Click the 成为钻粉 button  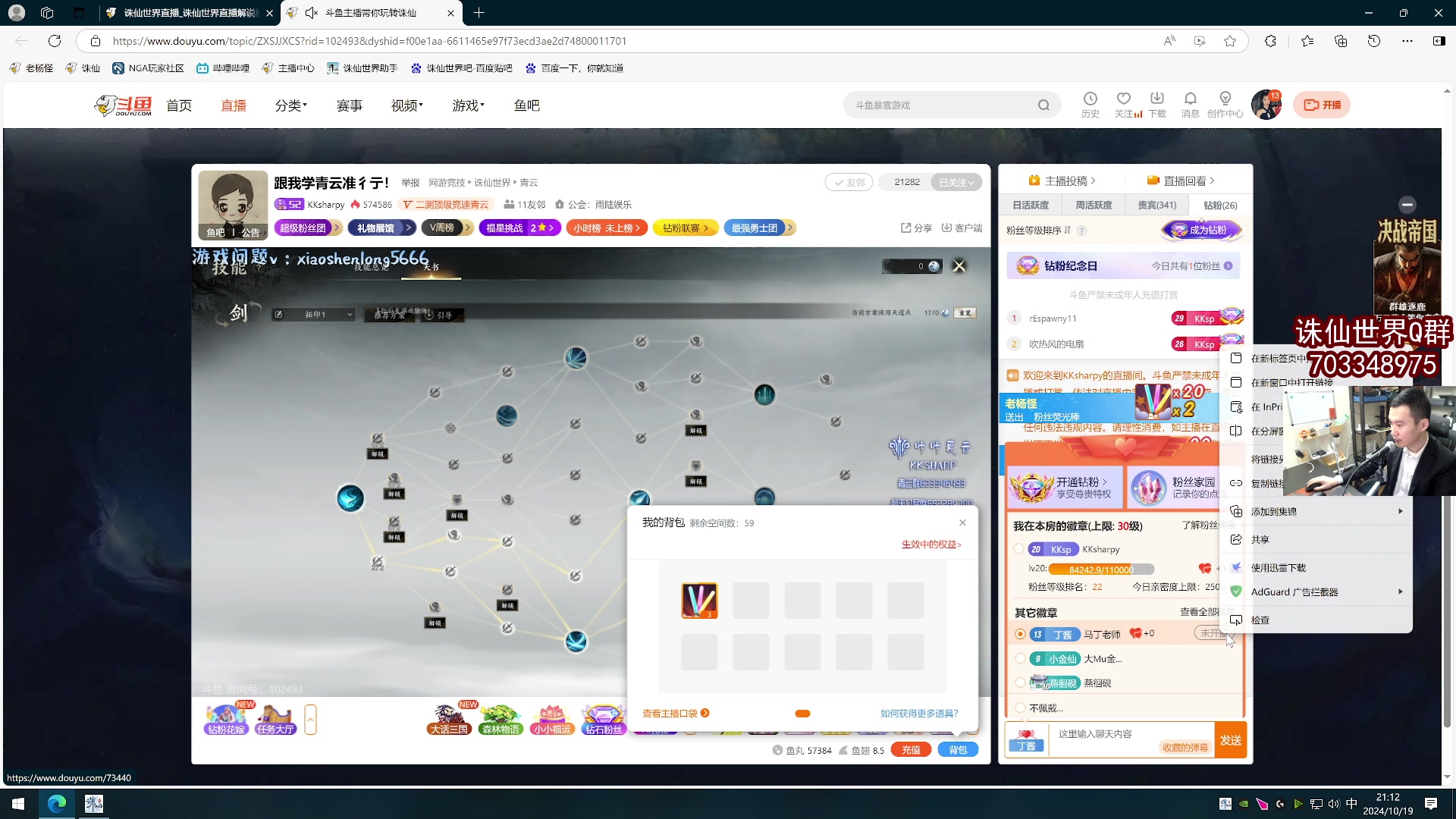[1200, 231]
